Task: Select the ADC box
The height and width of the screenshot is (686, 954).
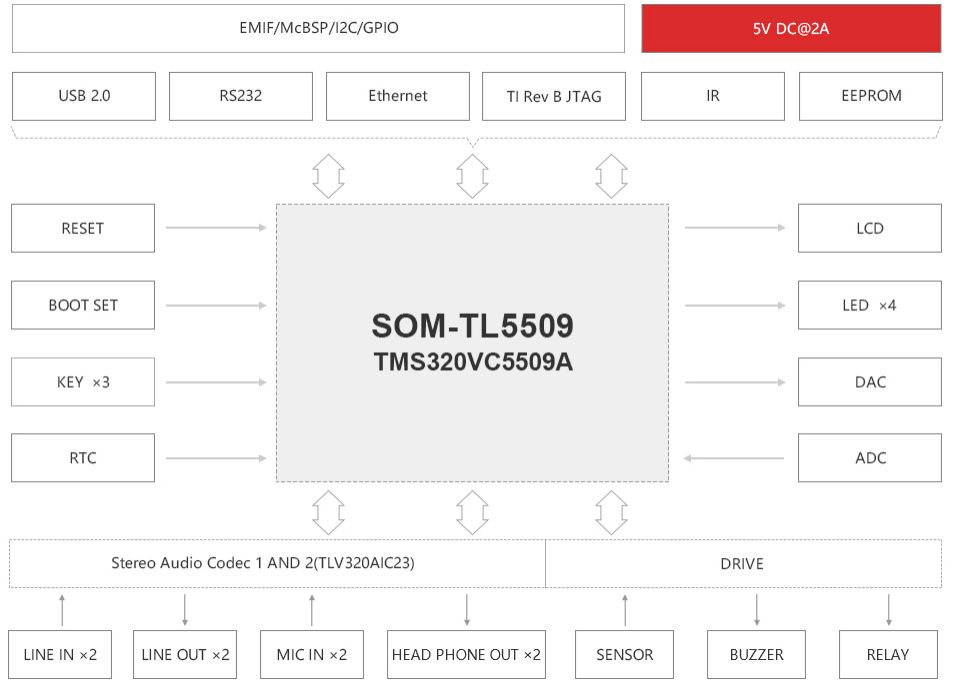Action: 870,458
